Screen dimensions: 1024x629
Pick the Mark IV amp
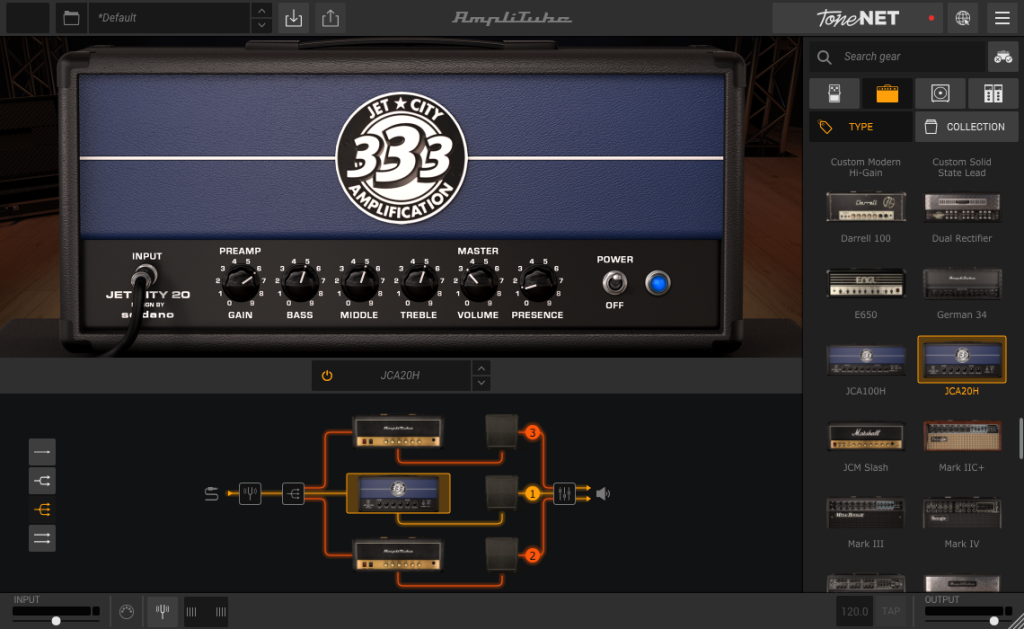click(x=961, y=513)
